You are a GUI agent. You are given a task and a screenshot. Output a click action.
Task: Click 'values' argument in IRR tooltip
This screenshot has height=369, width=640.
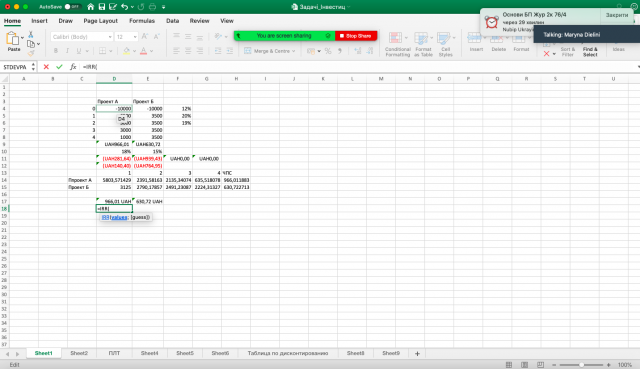pos(119,217)
